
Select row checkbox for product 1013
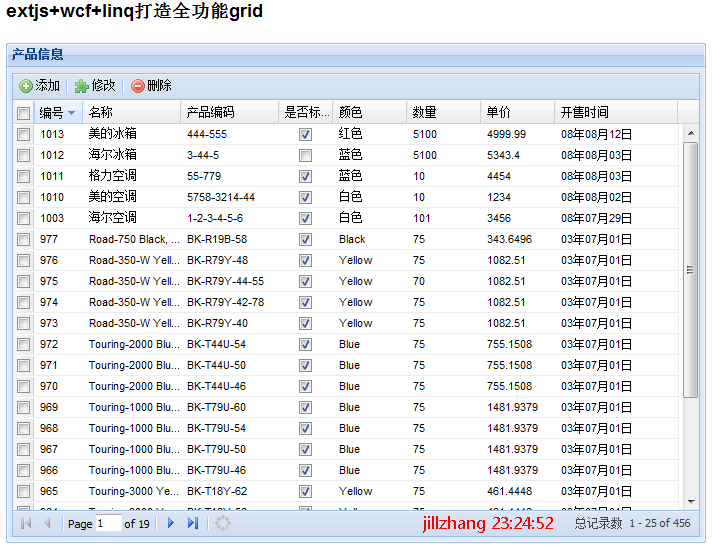pyautogui.click(x=23, y=134)
